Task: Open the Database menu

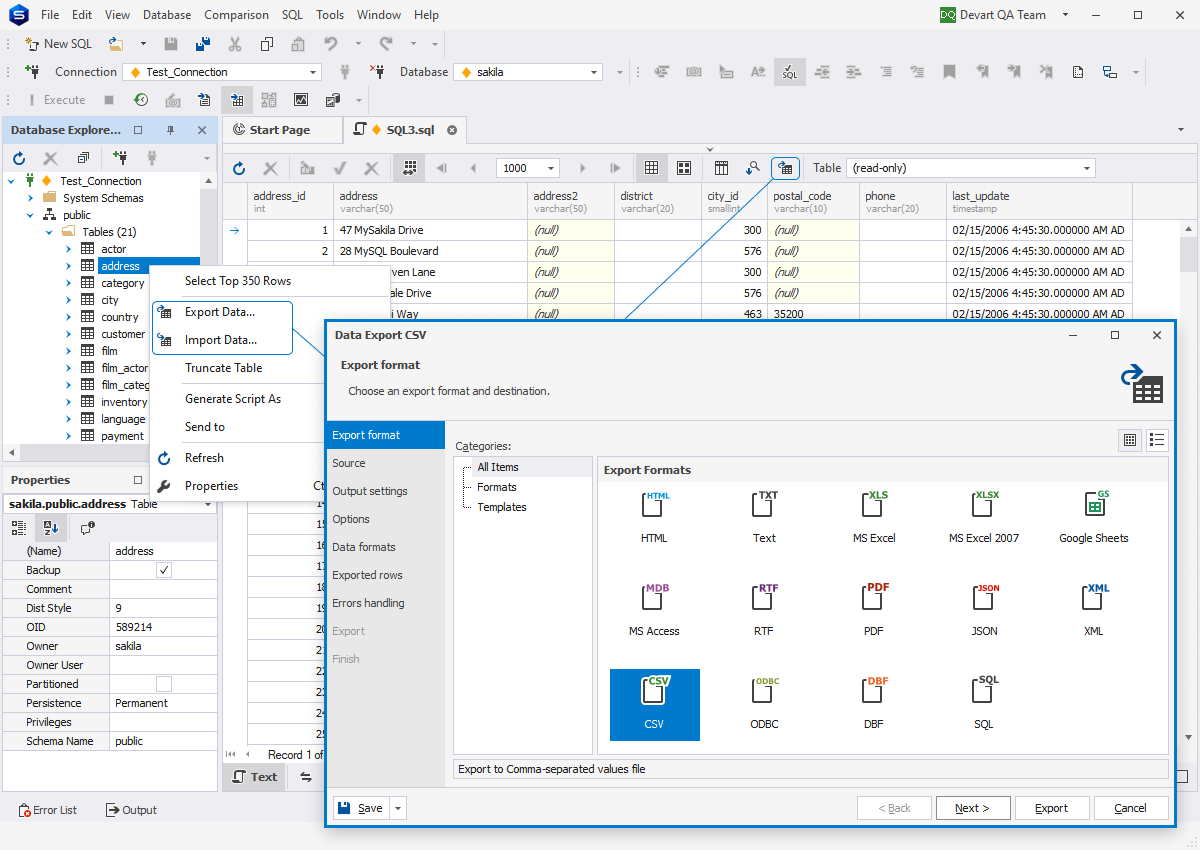Action: click(x=167, y=15)
